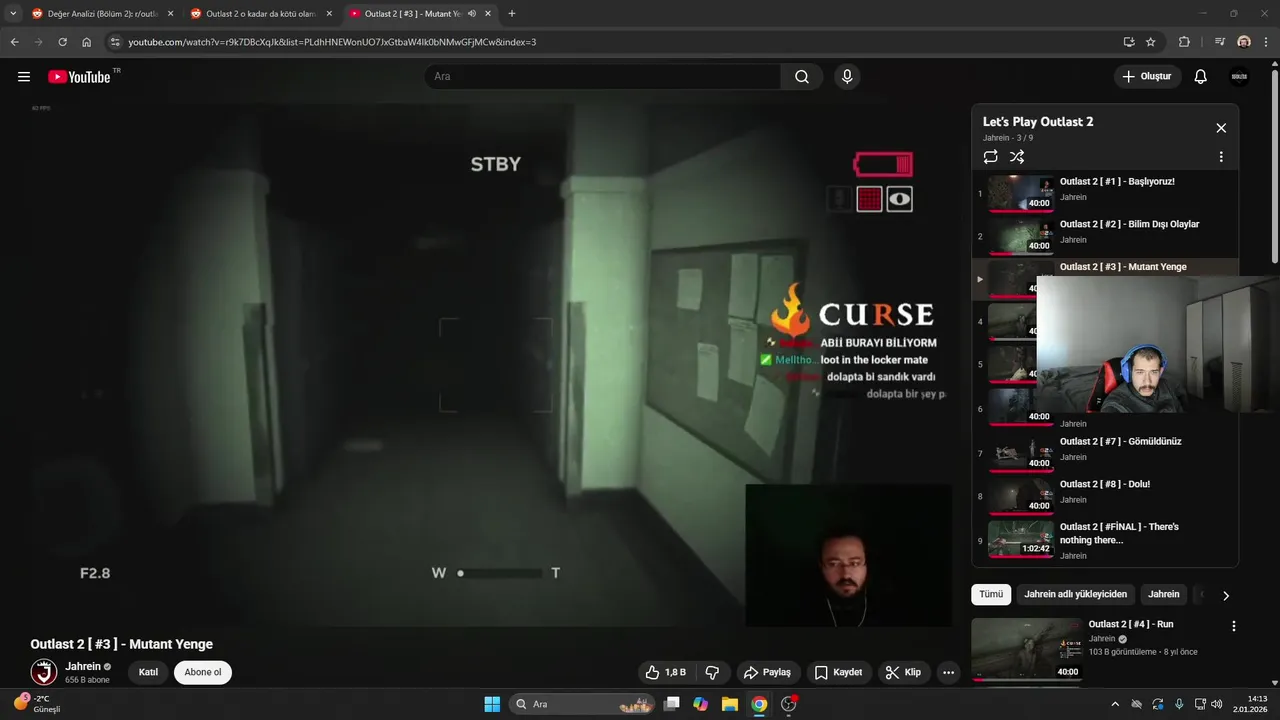Toggle playlist shuffle mode
This screenshot has width=1280, height=720.
(1017, 157)
